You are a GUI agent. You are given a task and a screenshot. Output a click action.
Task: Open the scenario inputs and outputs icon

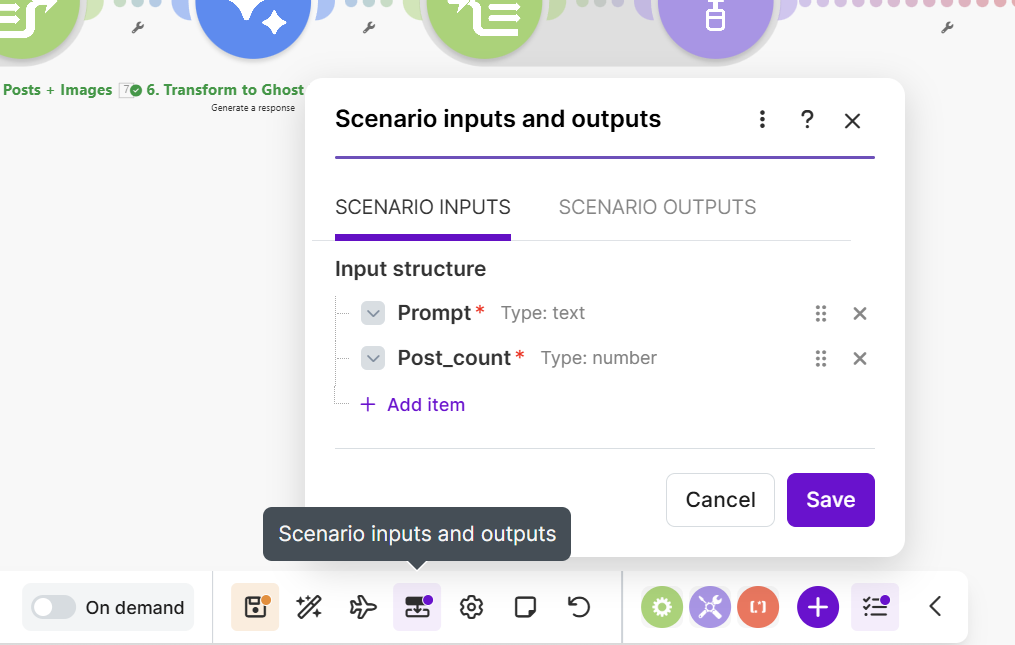[x=417, y=607]
